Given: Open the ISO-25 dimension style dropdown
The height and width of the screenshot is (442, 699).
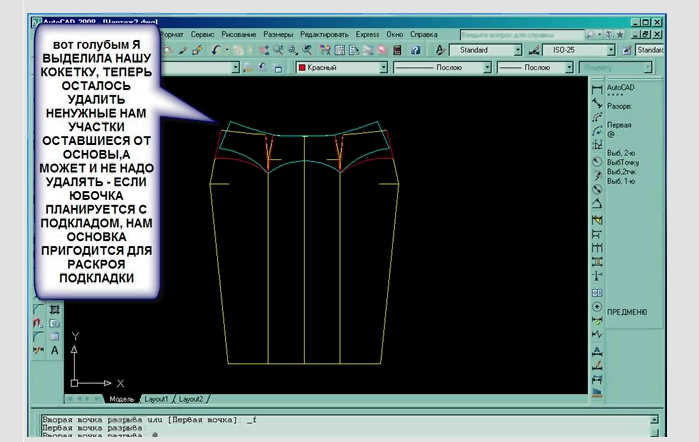Looking at the screenshot, I should pos(610,49).
